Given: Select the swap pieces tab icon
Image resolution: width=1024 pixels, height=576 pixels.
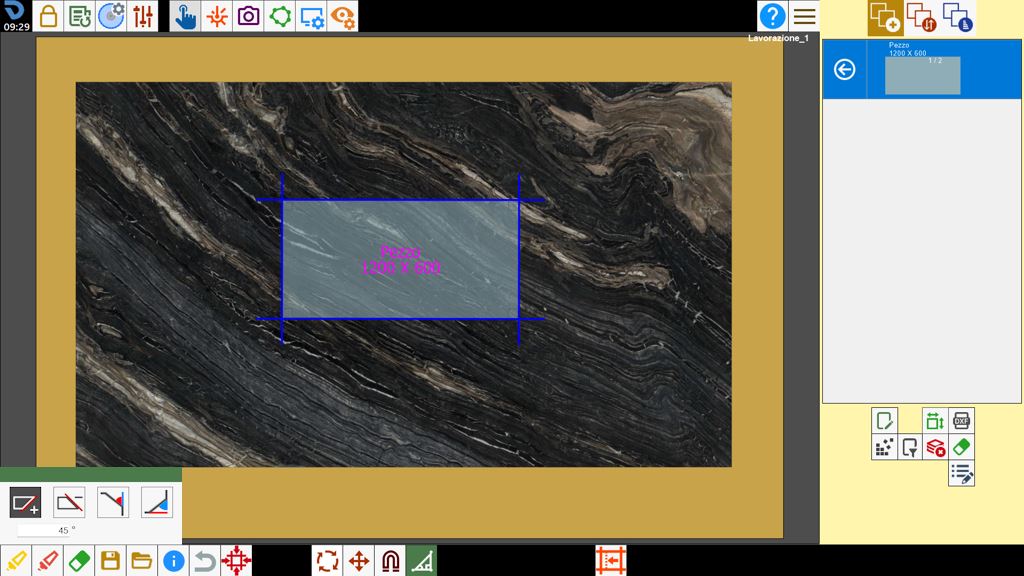Looking at the screenshot, I should [921, 18].
